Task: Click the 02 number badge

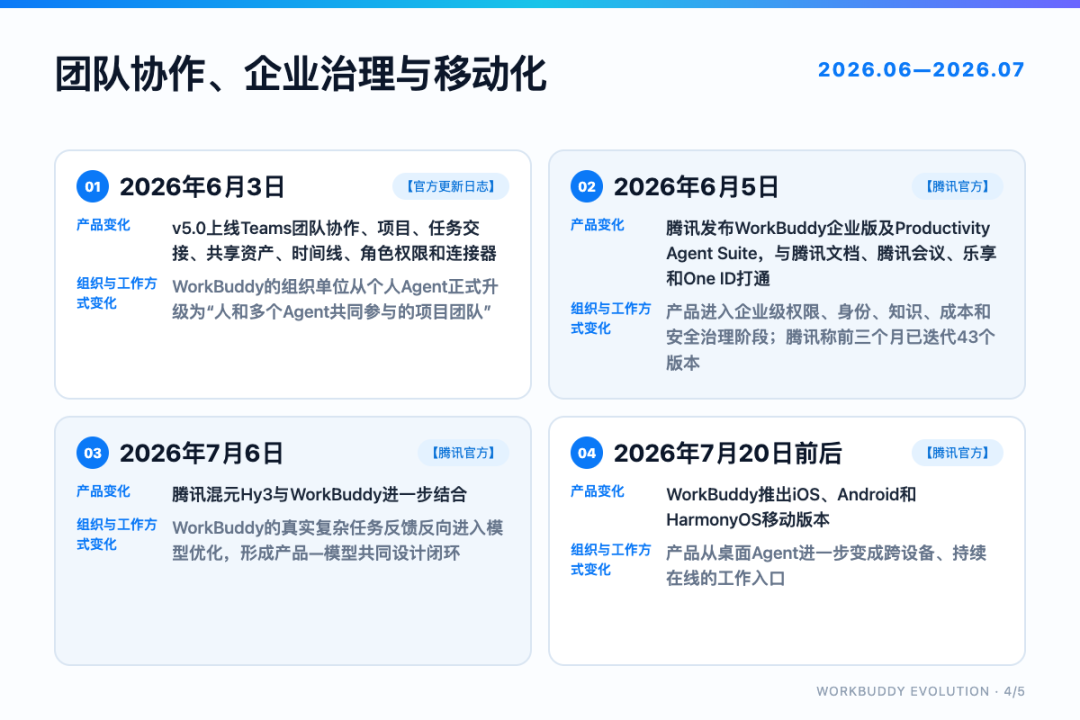Action: point(586,186)
